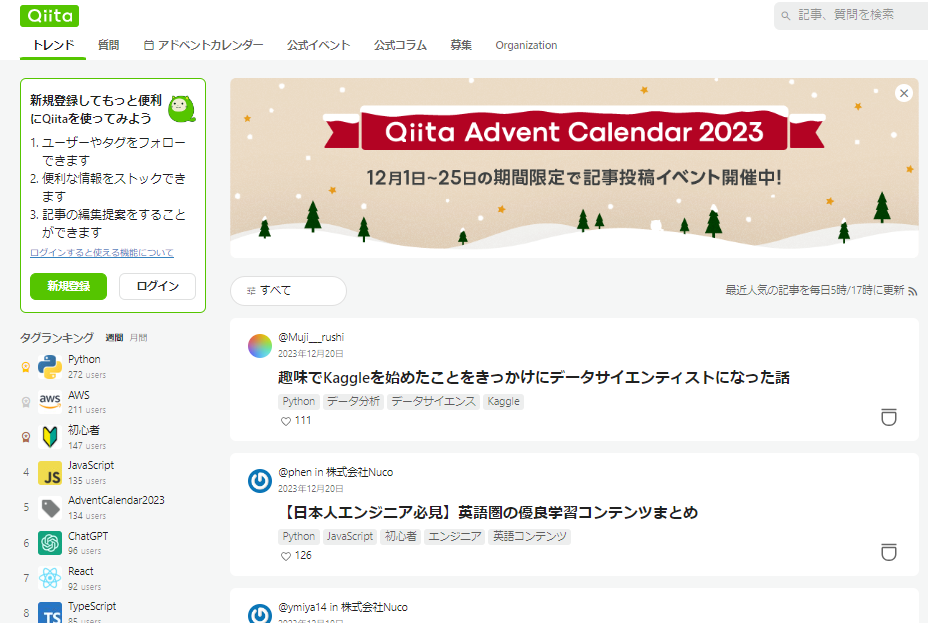The image size is (928, 623).
Task: Click the search magnifier icon
Action: click(785, 16)
